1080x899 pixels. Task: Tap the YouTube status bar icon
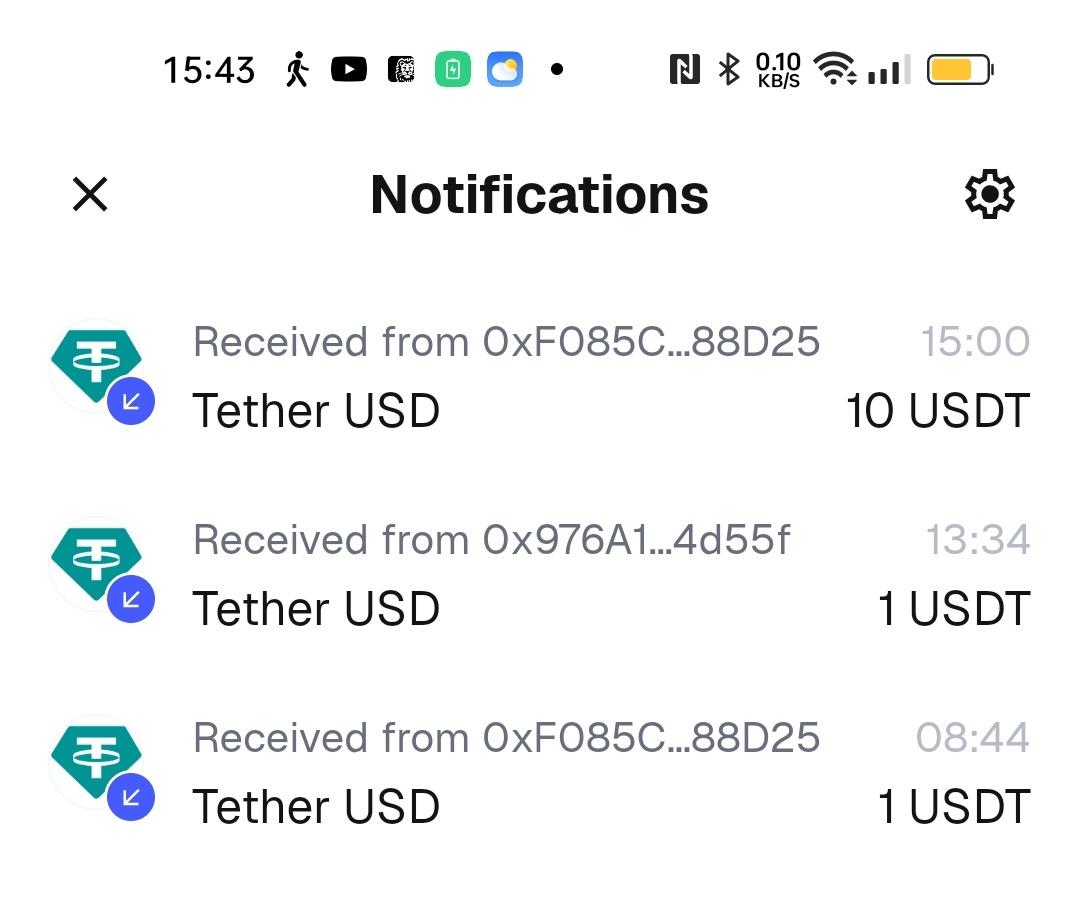pyautogui.click(x=349, y=70)
